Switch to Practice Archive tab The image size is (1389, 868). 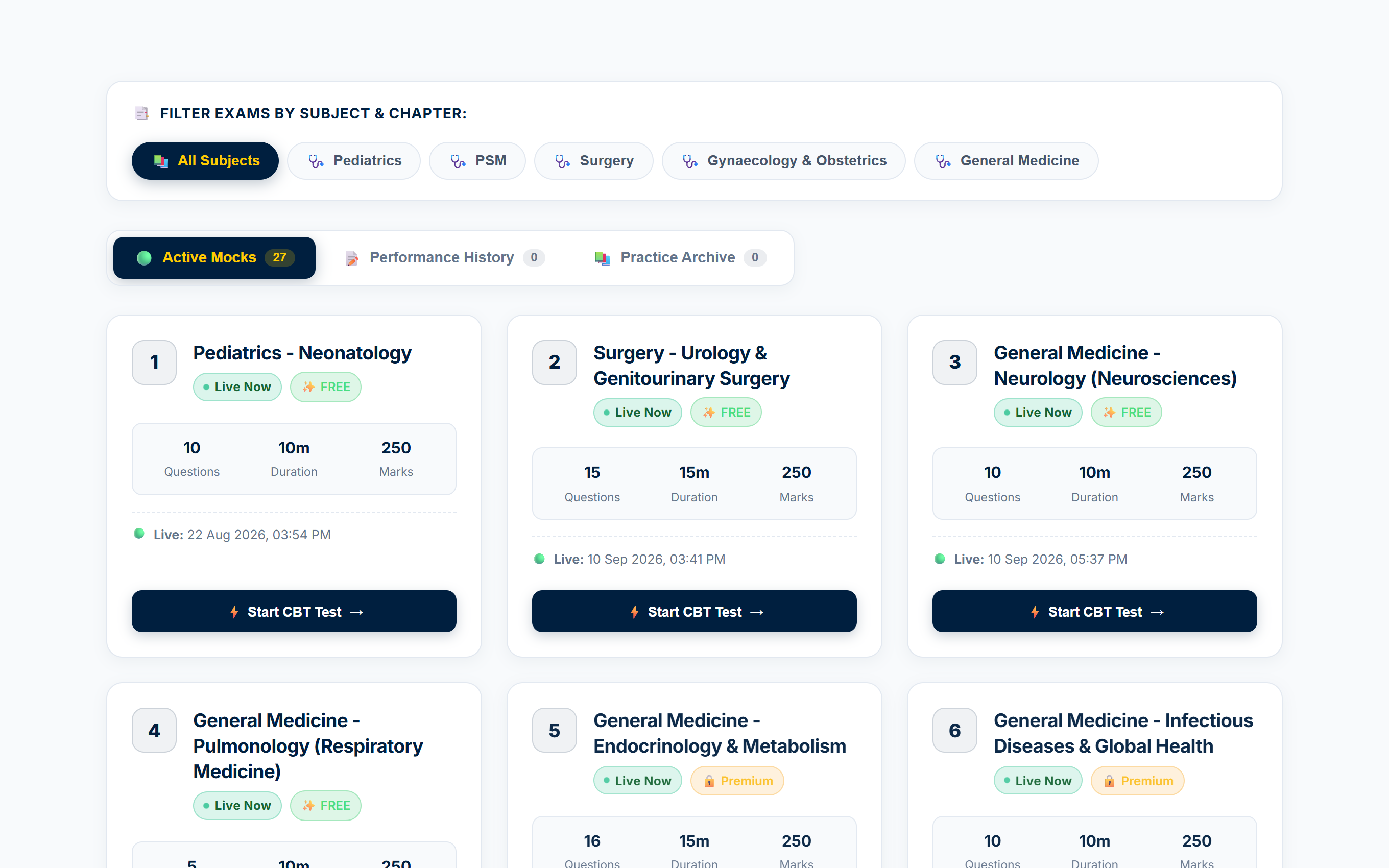(681, 258)
